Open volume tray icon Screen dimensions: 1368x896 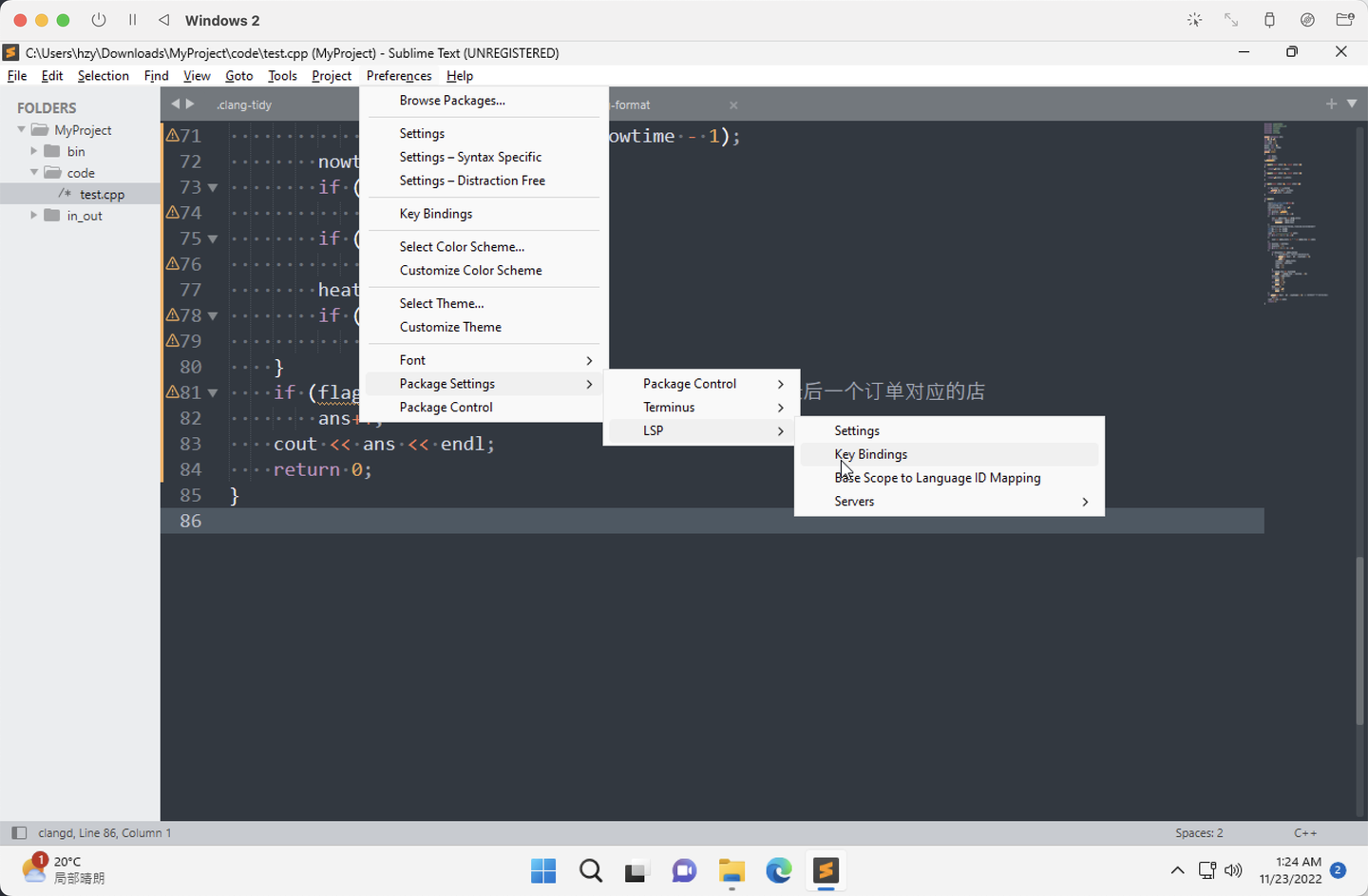pos(1233,870)
